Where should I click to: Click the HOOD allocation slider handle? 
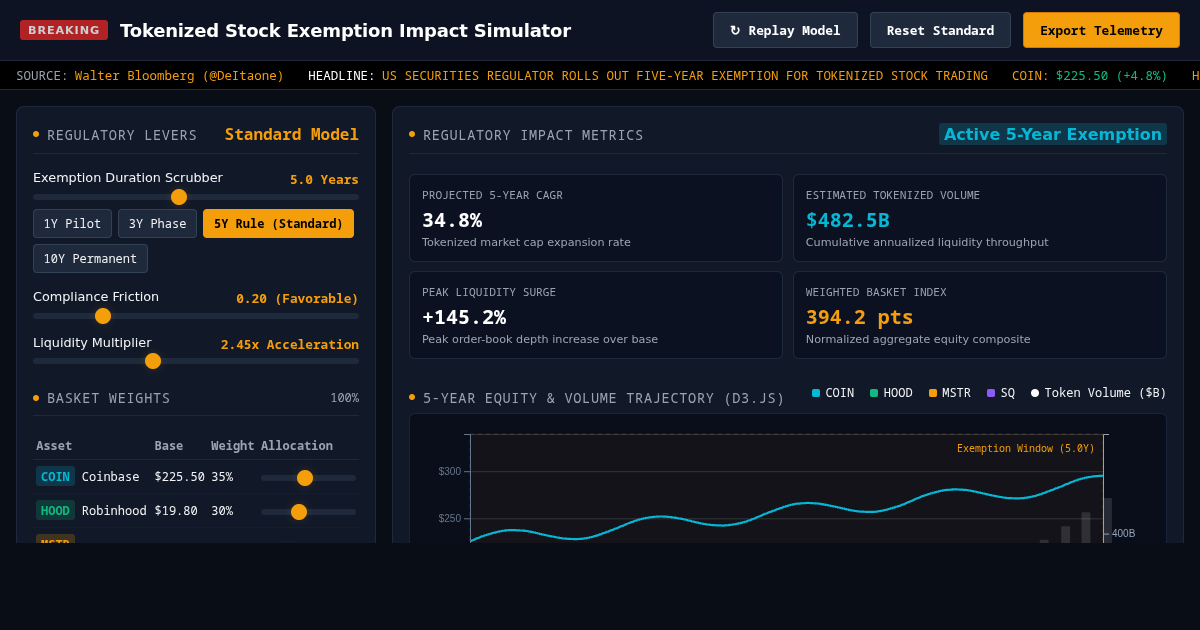(299, 512)
